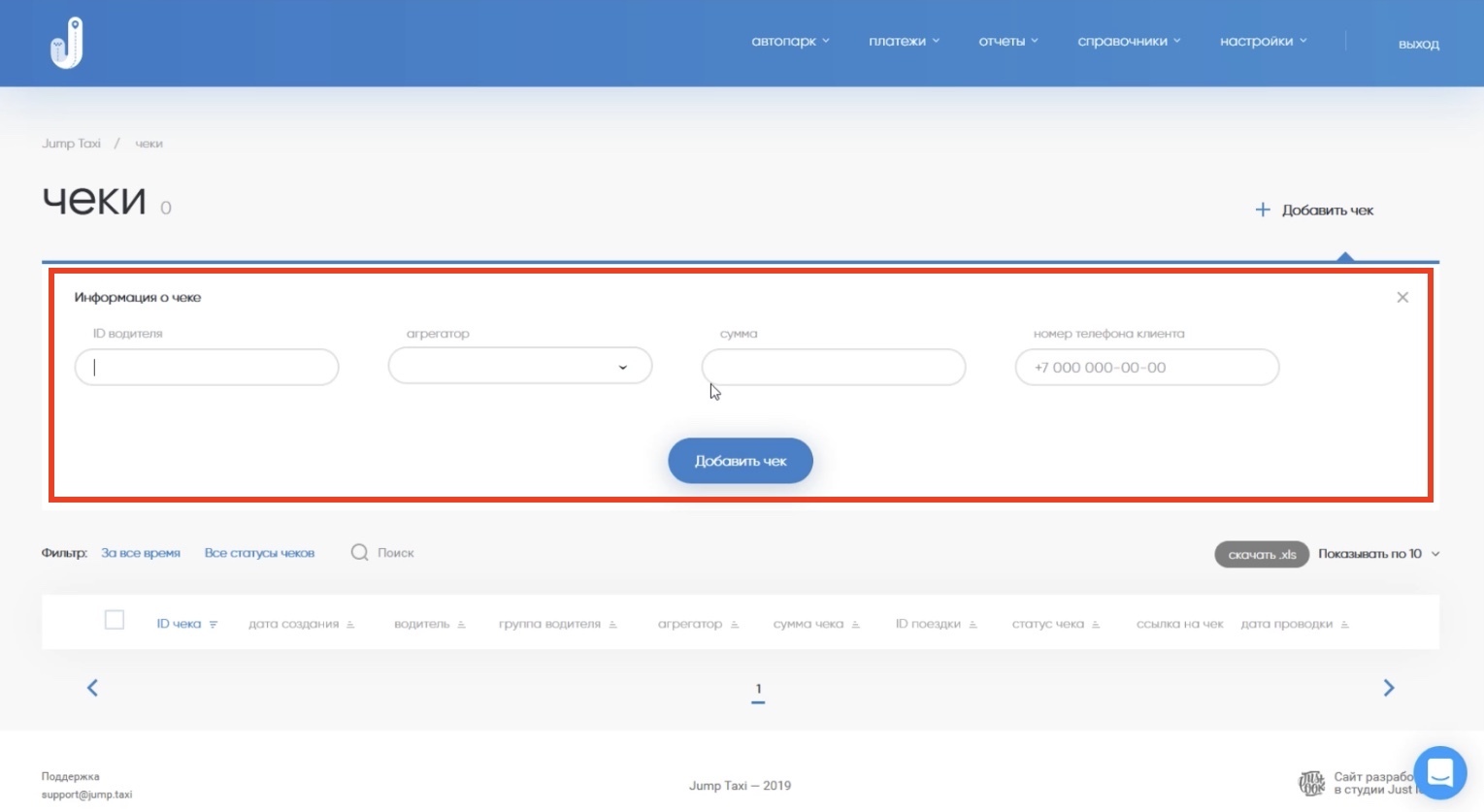Toggle the select-all checkbox in table header
1484x812 pixels.
click(x=115, y=620)
